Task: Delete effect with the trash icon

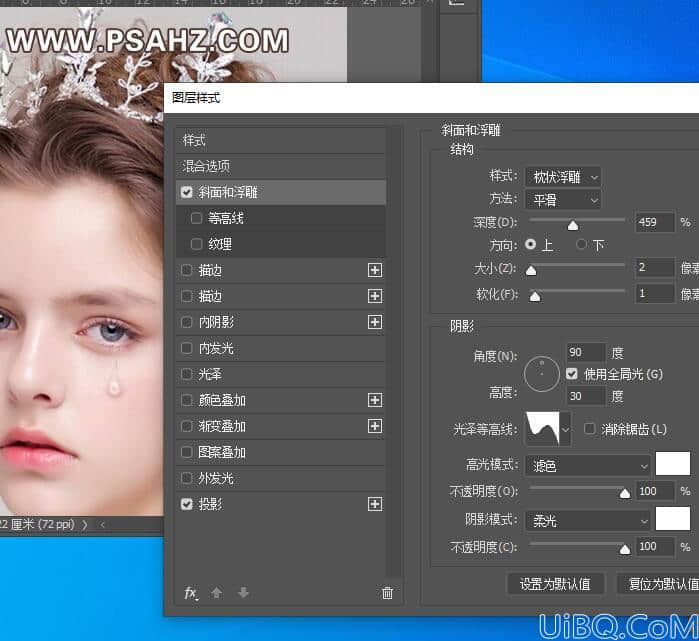Action: click(387, 593)
